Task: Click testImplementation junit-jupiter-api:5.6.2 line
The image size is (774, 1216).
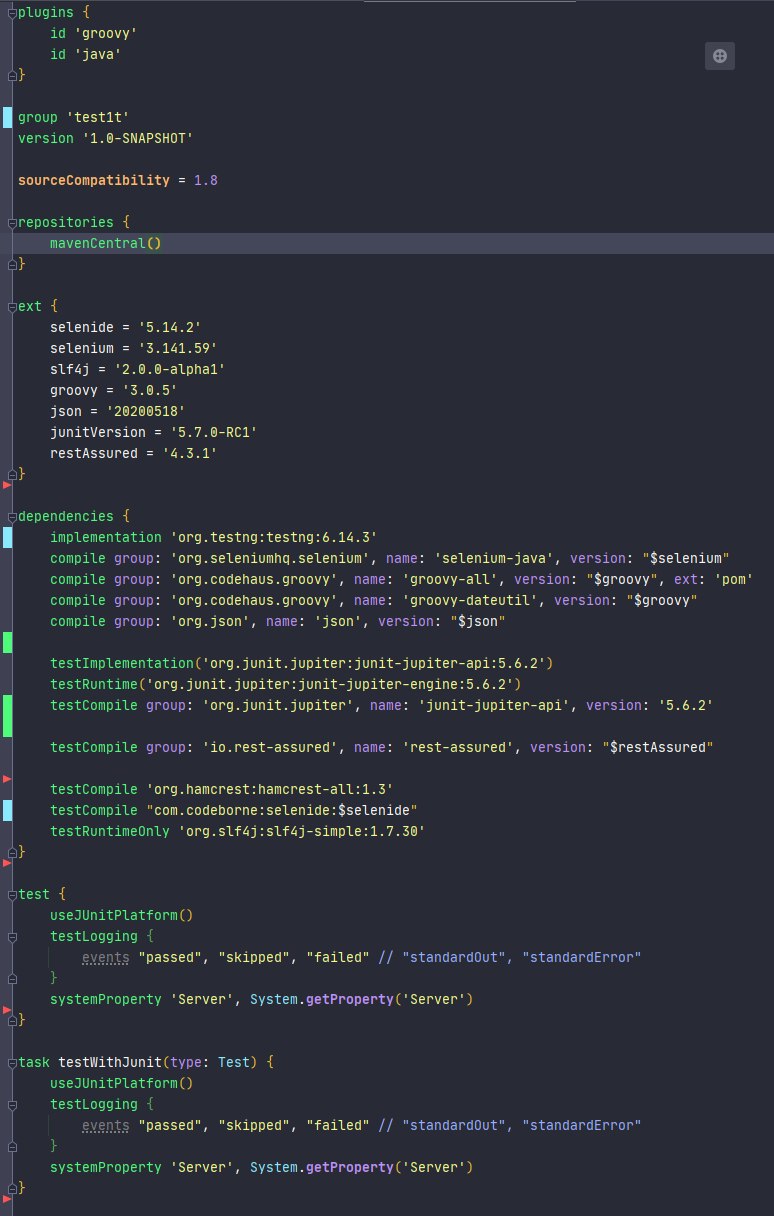Action: [302, 663]
